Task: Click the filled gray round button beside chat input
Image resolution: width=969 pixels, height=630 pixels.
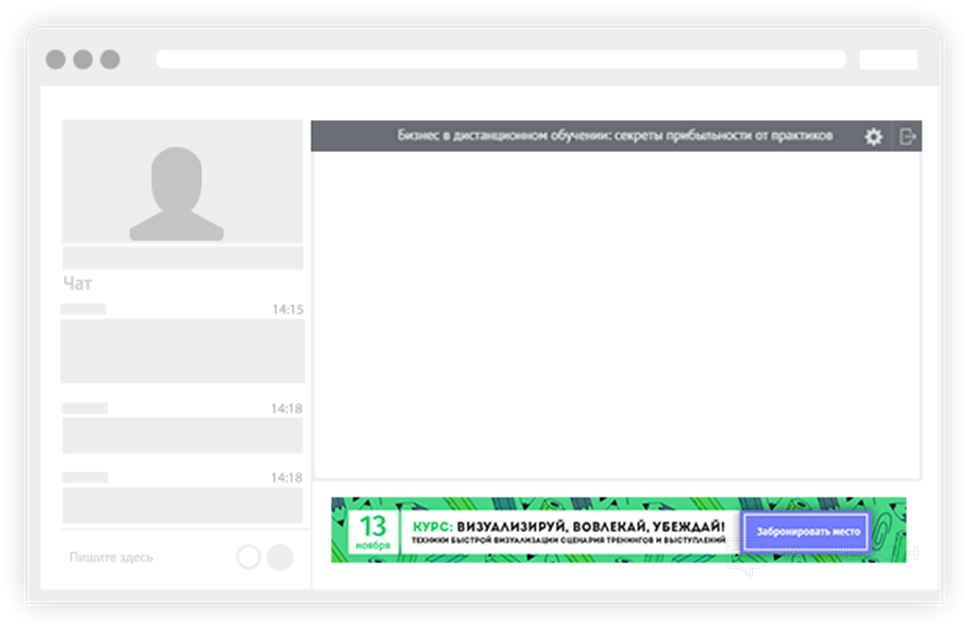Action: (280, 557)
